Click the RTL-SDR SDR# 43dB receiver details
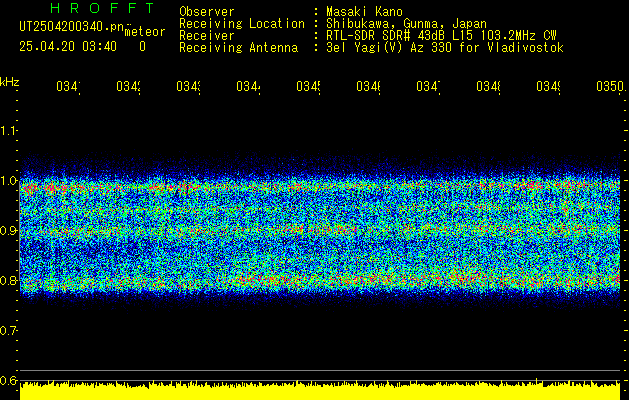Screen dimensions: 629x400 pos(441,36)
